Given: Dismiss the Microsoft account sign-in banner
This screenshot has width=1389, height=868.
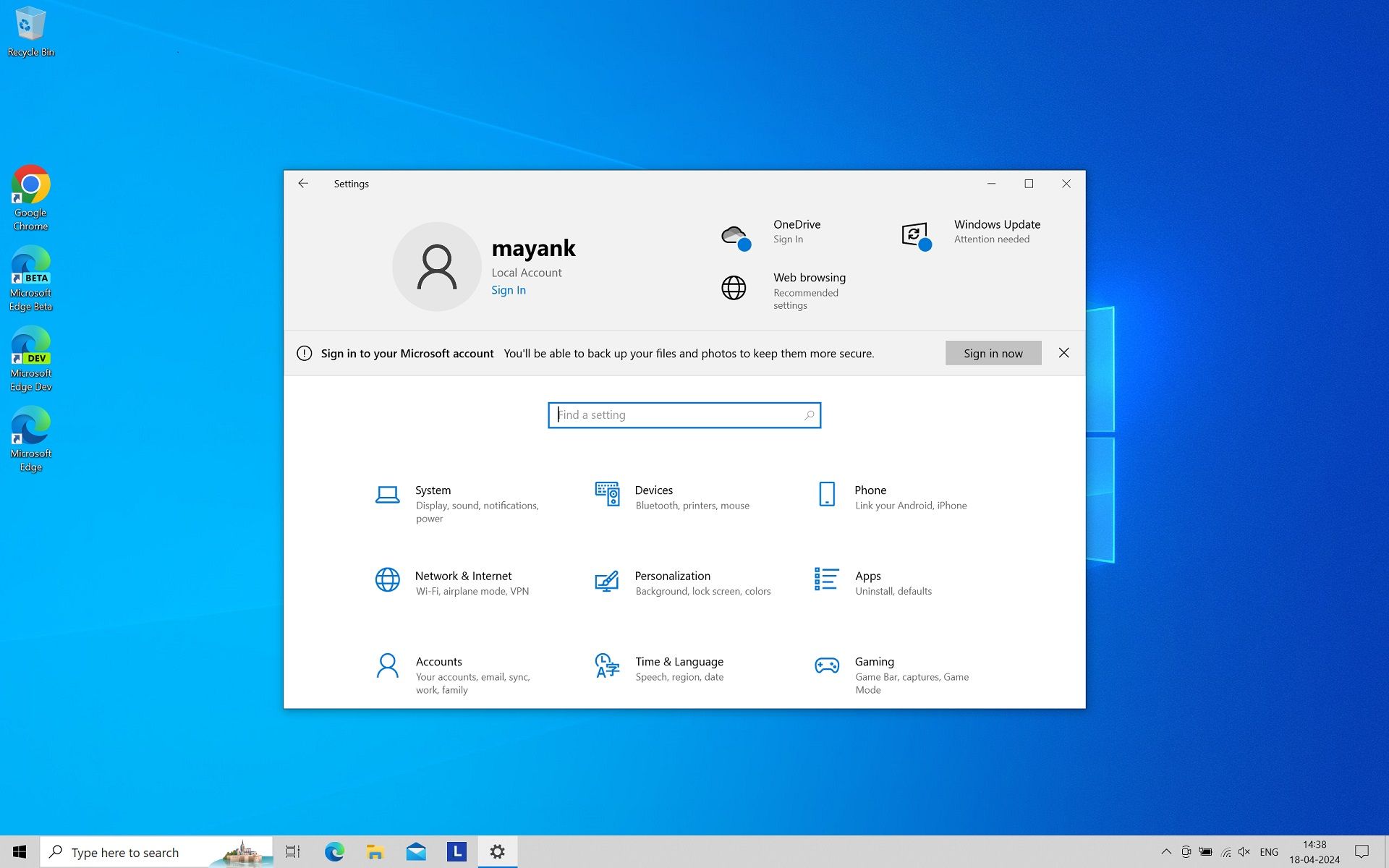Looking at the screenshot, I should [x=1063, y=353].
